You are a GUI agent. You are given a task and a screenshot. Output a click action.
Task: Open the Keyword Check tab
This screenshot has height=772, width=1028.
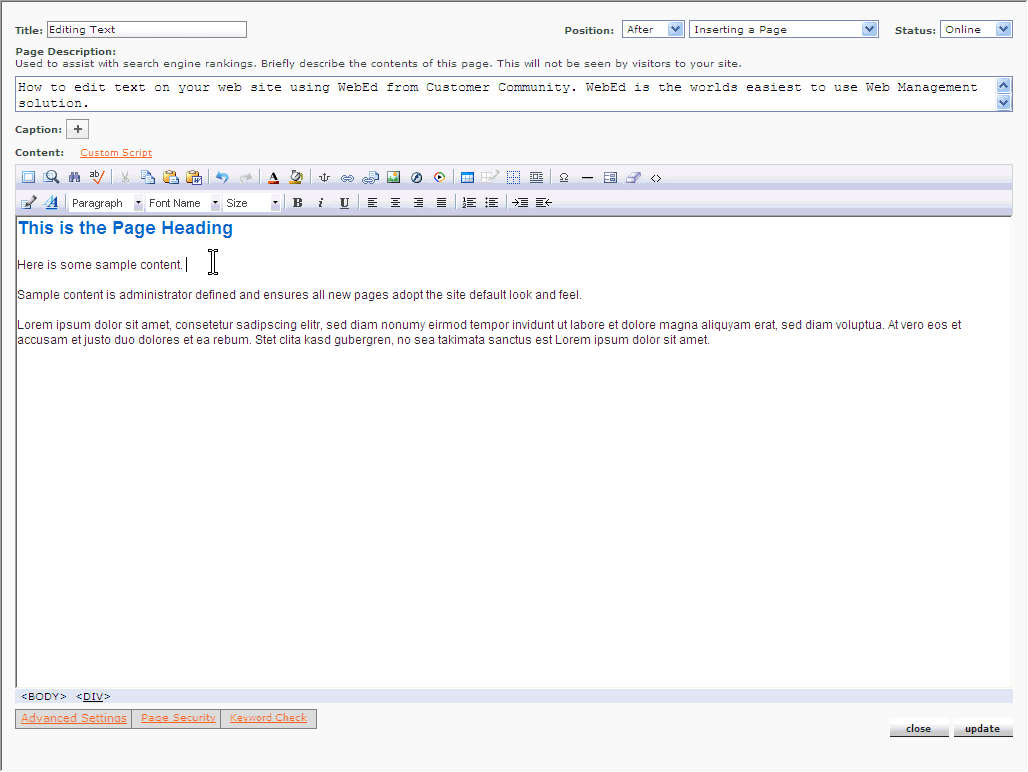(268, 718)
